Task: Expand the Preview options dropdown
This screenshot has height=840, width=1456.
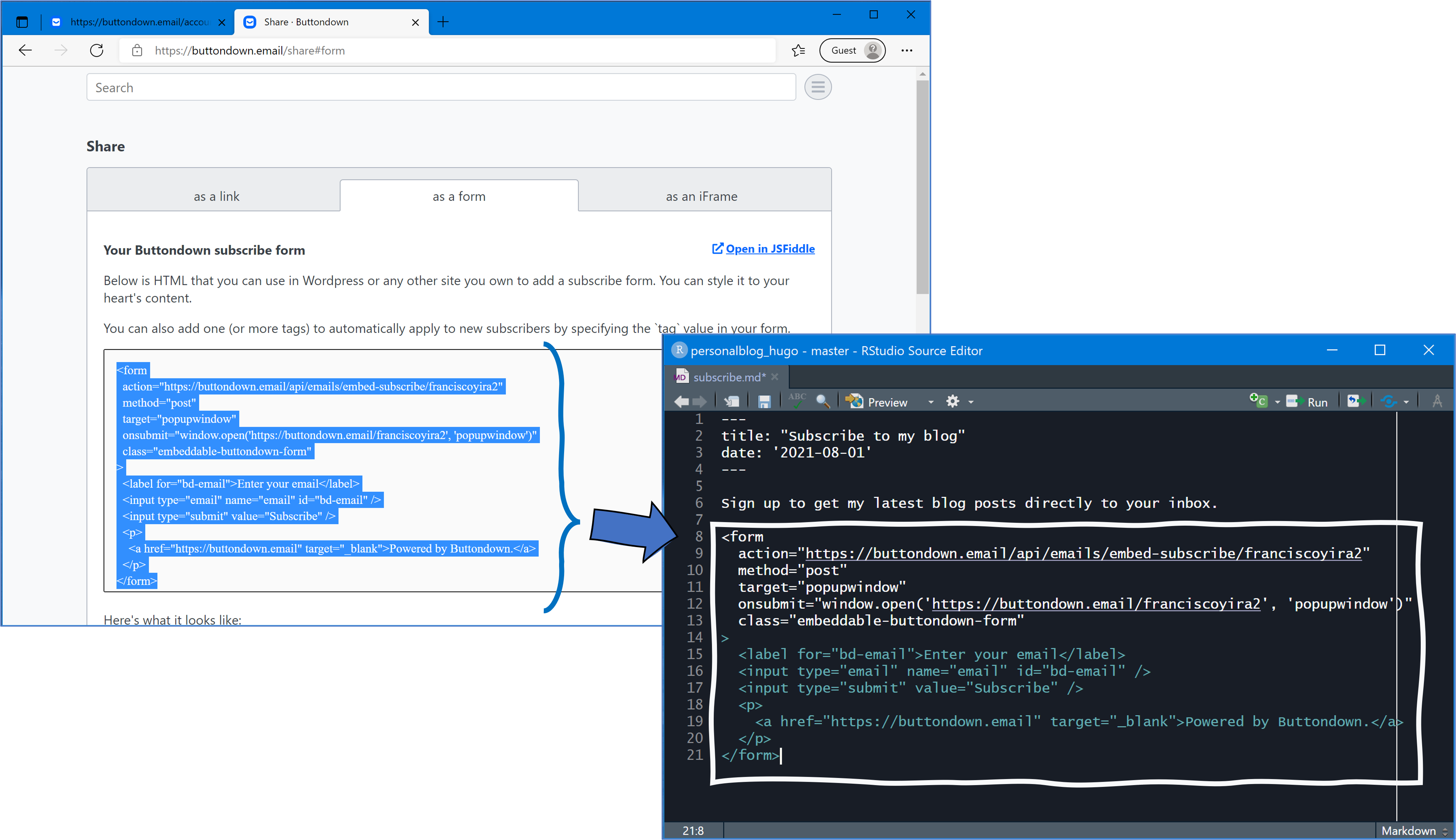Action: point(930,402)
